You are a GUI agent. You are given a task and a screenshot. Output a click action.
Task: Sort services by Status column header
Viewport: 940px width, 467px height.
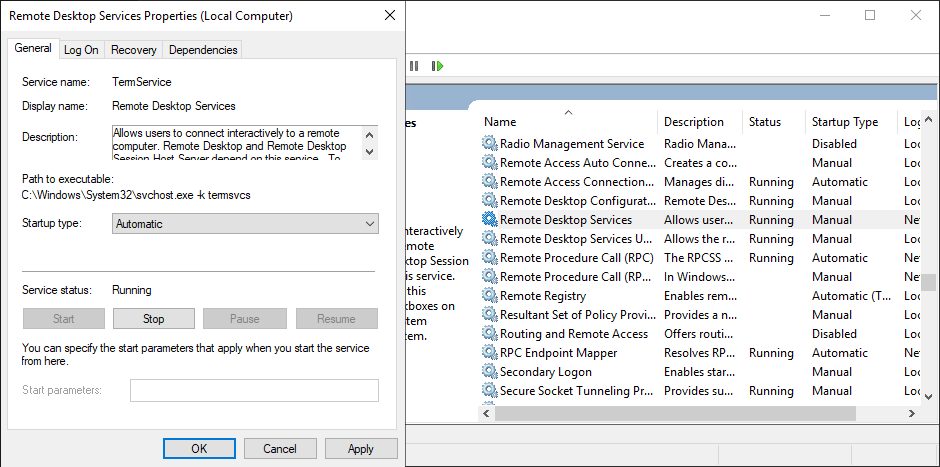tap(774, 122)
